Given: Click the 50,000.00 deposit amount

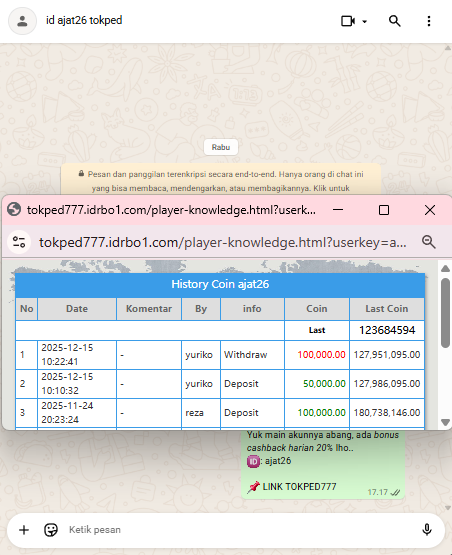Looking at the screenshot, I should coord(324,384).
